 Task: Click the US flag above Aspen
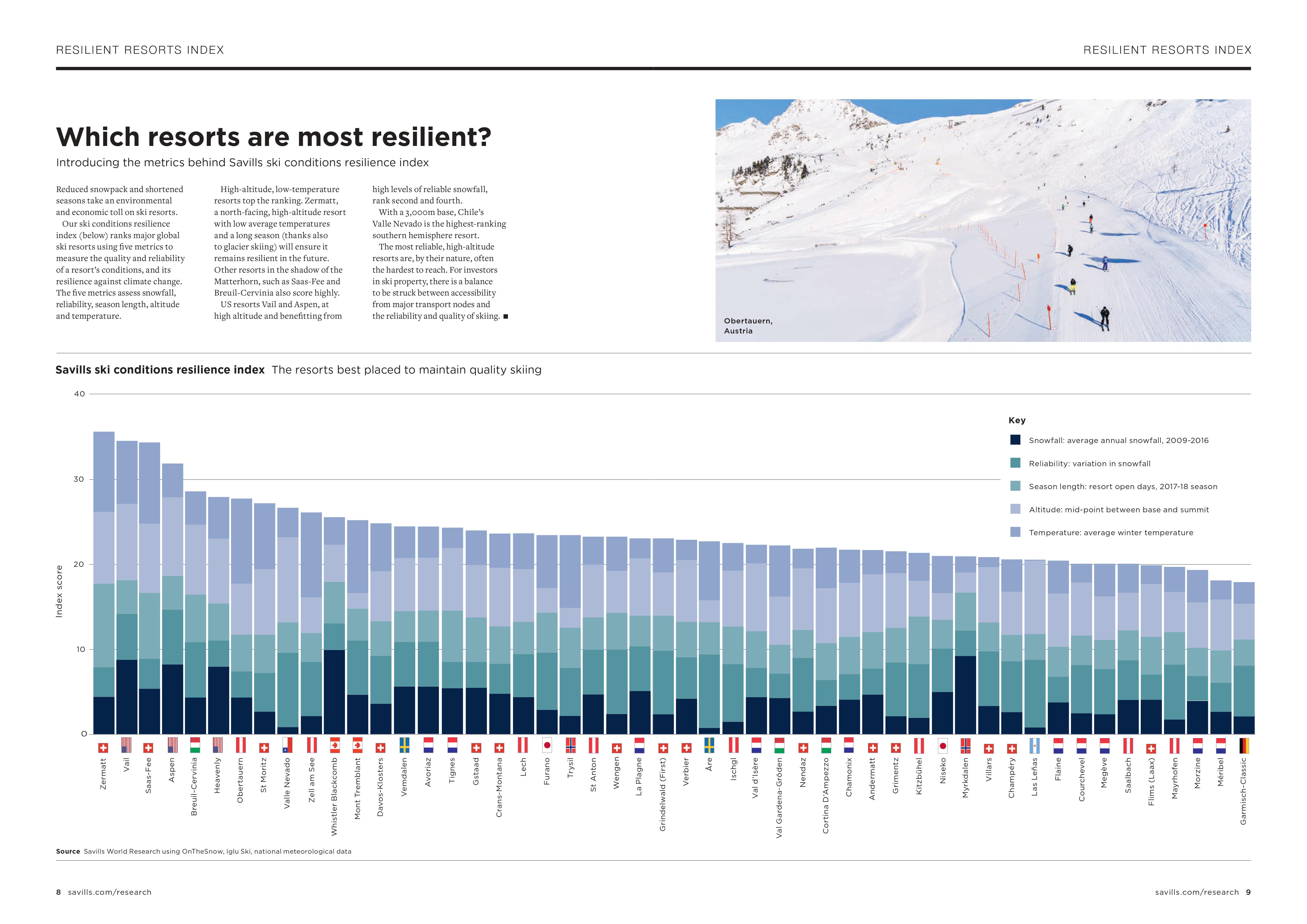tap(173, 745)
